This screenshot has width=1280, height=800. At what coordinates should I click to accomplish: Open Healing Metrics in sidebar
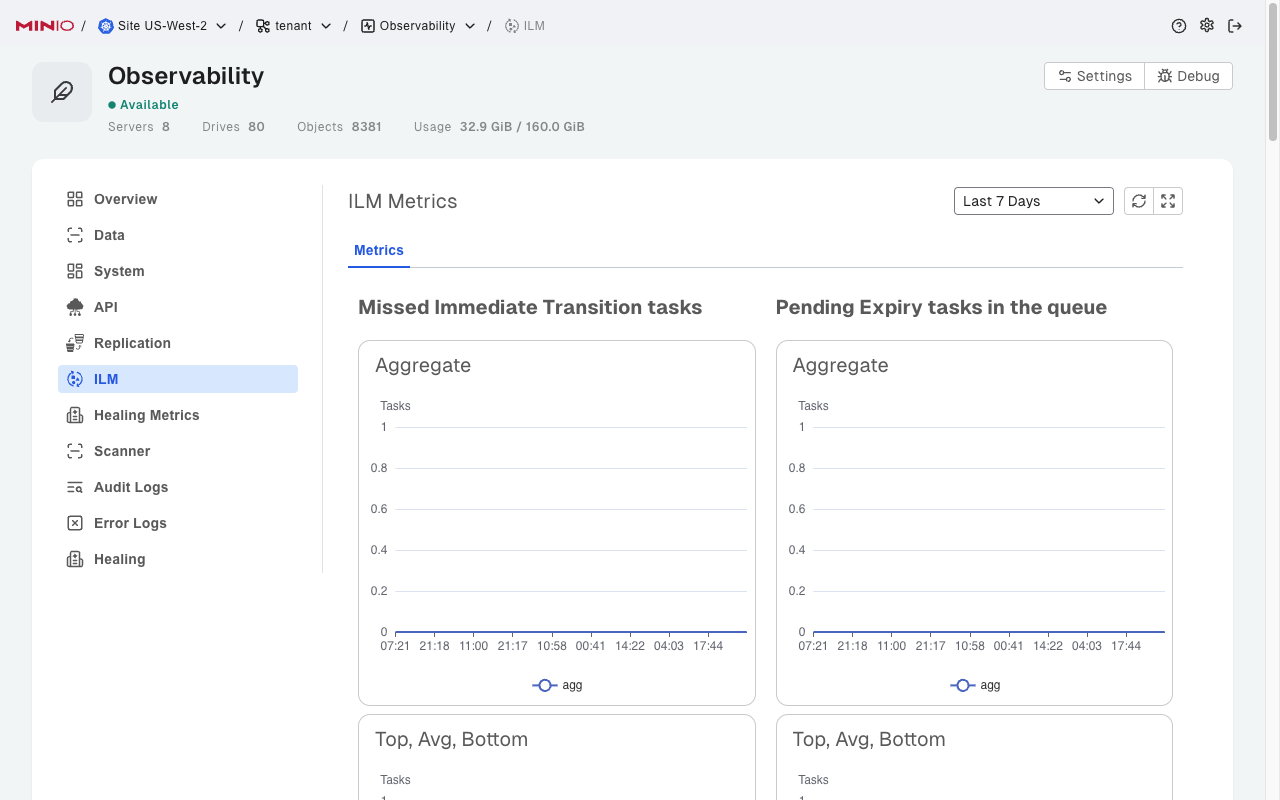click(146, 415)
